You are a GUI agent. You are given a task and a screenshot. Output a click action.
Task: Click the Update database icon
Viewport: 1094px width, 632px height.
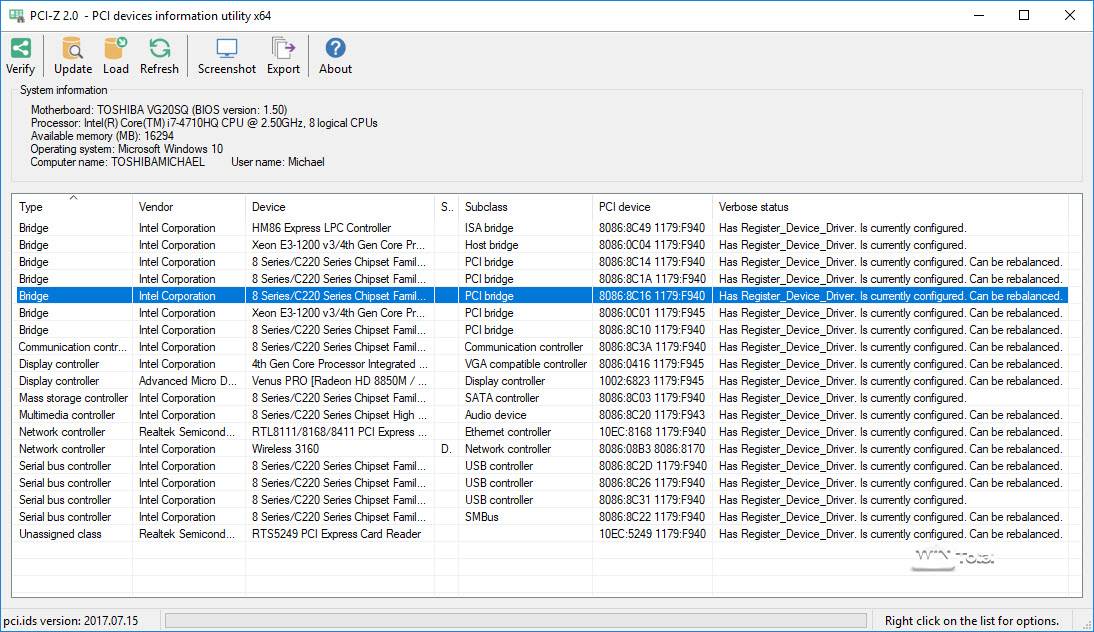(x=72, y=48)
